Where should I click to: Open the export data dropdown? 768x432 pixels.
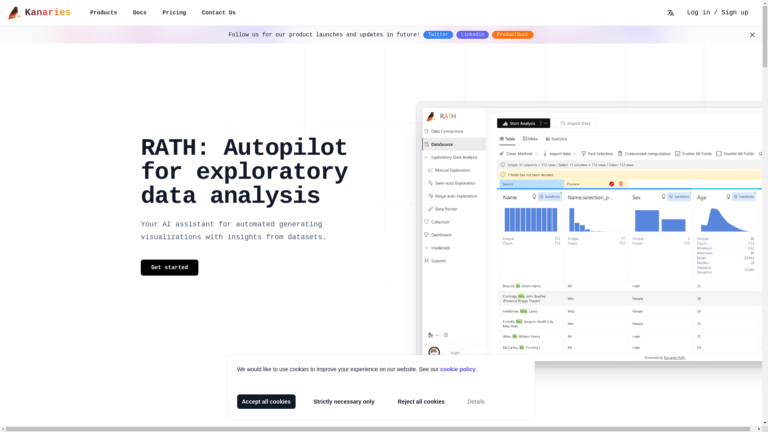click(x=558, y=154)
